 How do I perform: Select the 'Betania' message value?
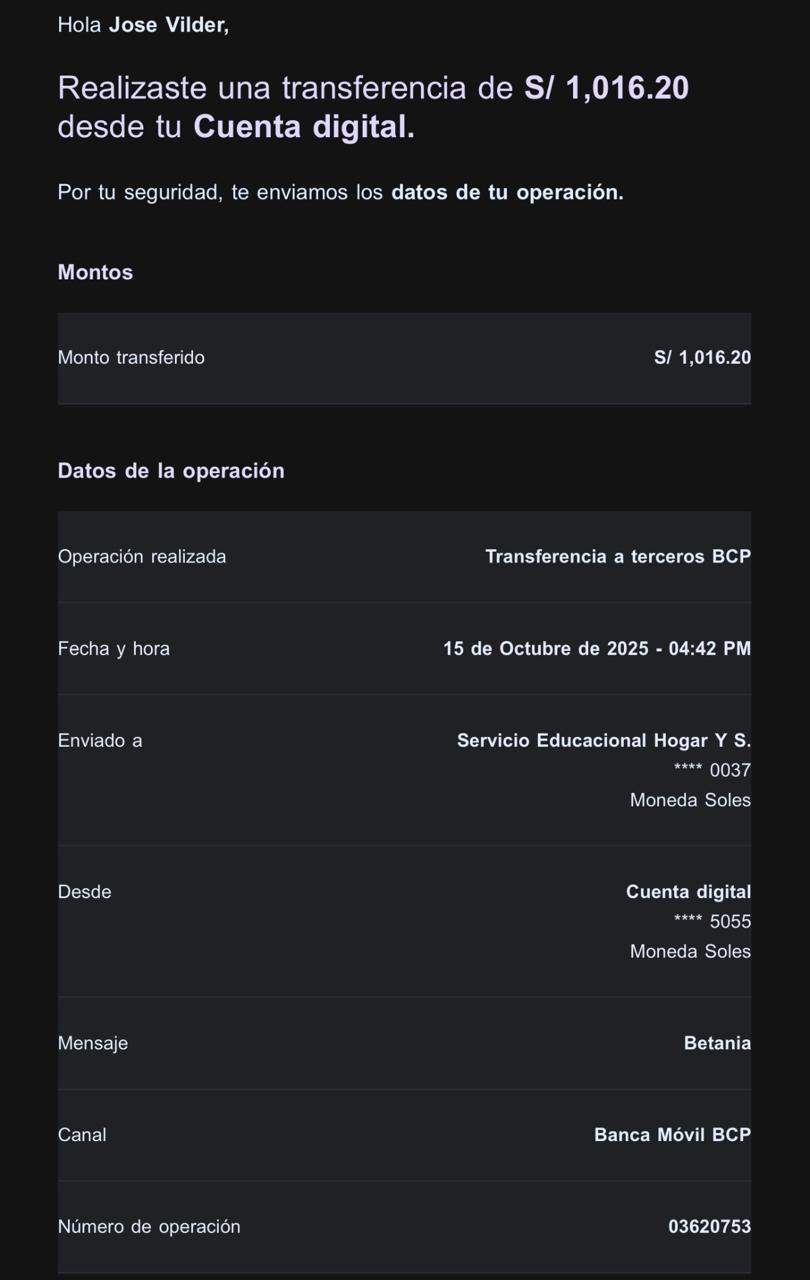pos(717,1044)
